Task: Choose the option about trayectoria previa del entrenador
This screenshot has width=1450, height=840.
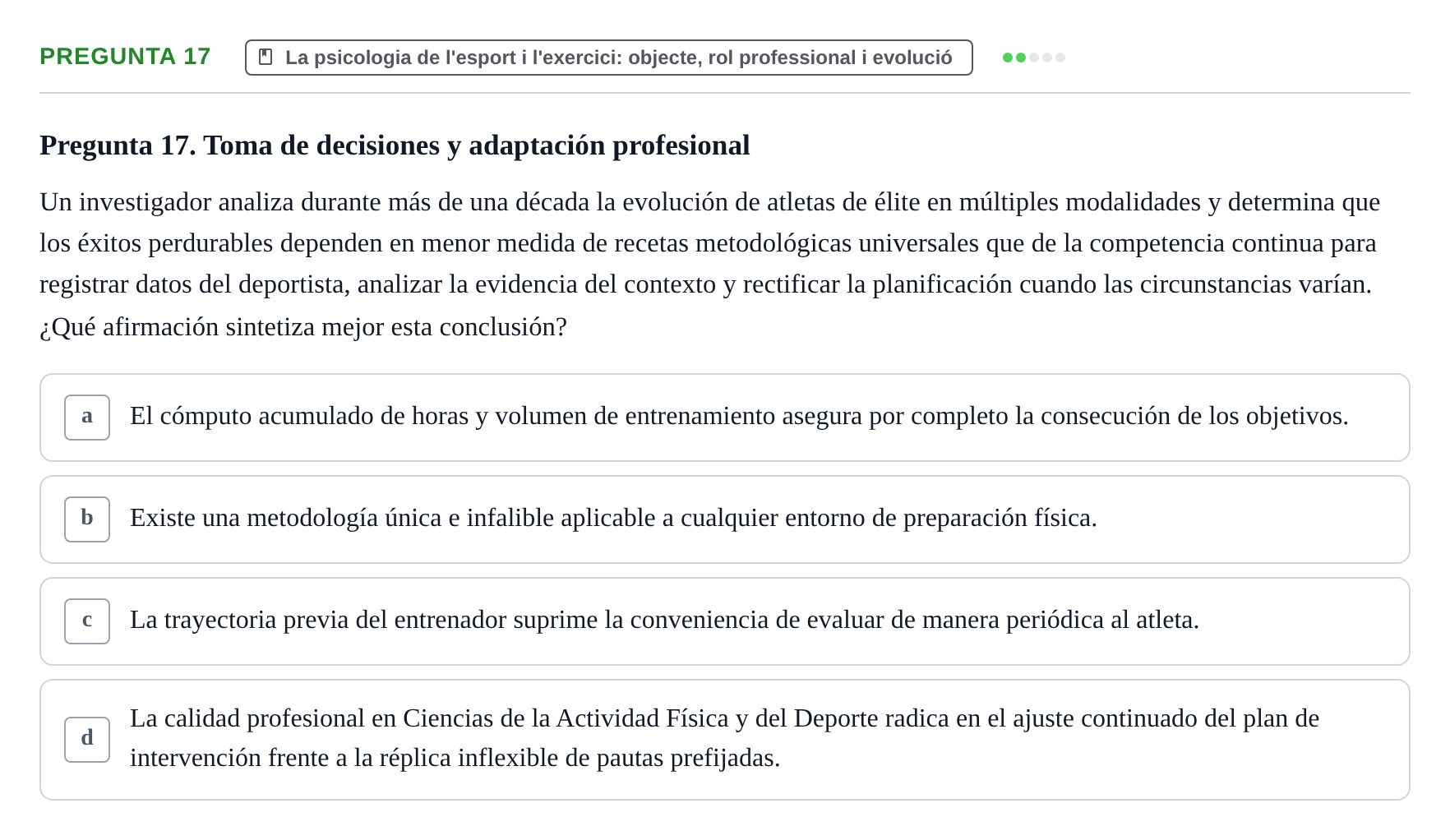Action: click(x=725, y=621)
